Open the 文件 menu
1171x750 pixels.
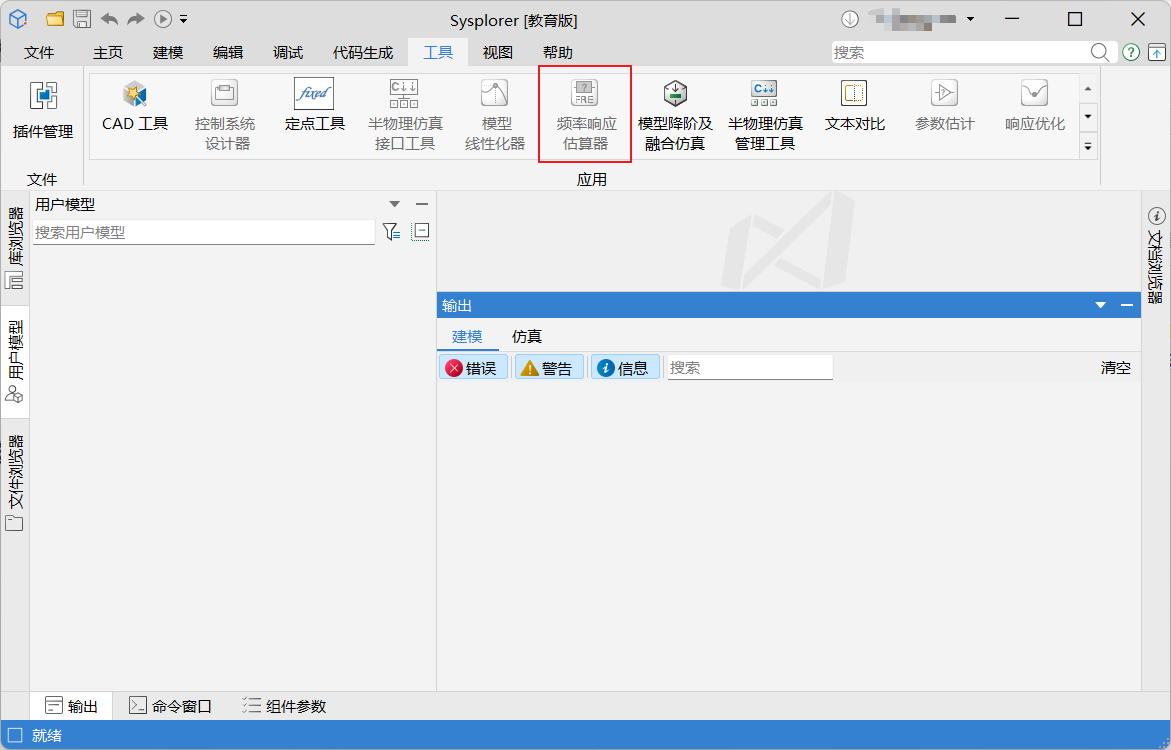click(x=39, y=52)
